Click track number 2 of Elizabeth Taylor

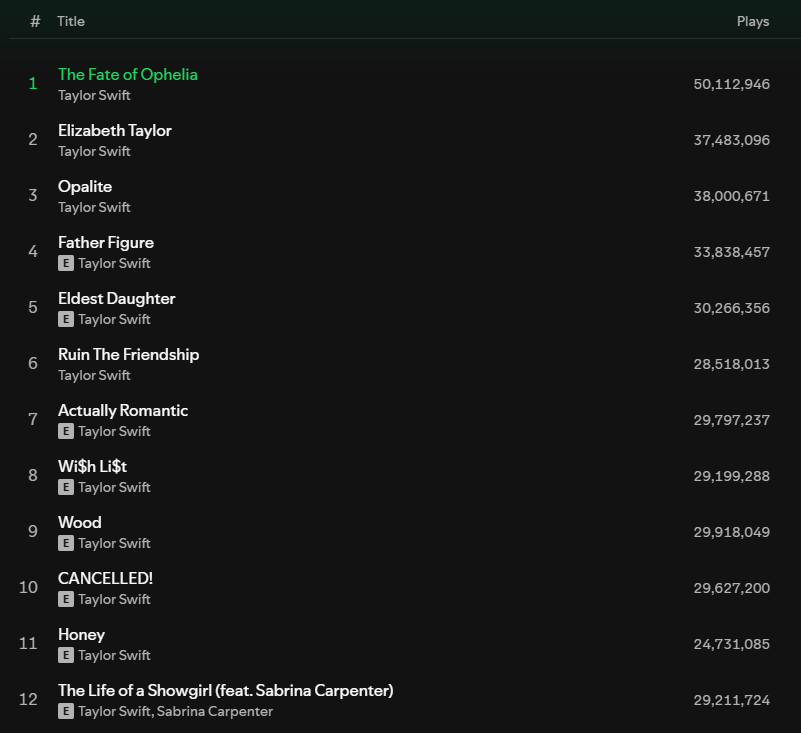click(x=33, y=139)
